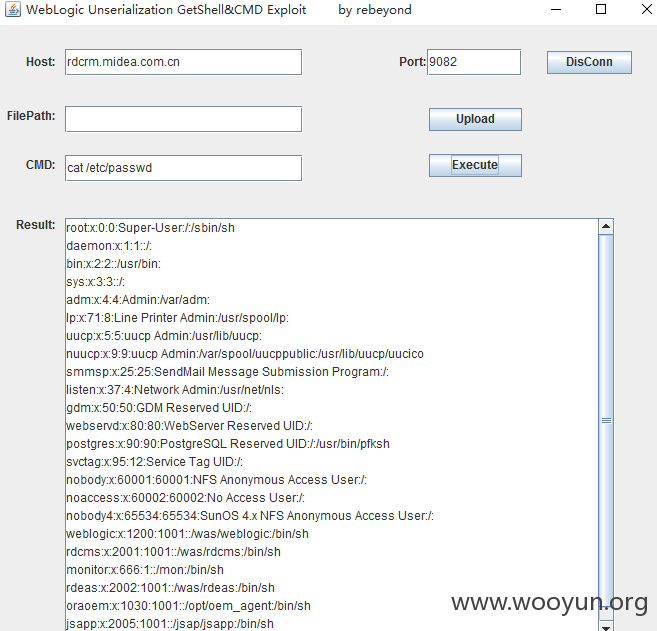The height and width of the screenshot is (631, 657).
Task: Click the FilePath: label
Action: [x=31, y=116]
